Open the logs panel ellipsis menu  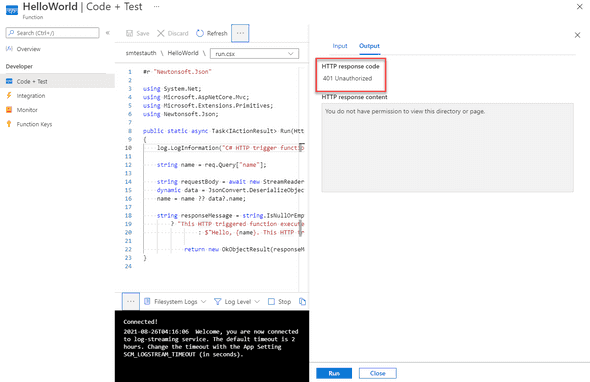click(x=131, y=301)
